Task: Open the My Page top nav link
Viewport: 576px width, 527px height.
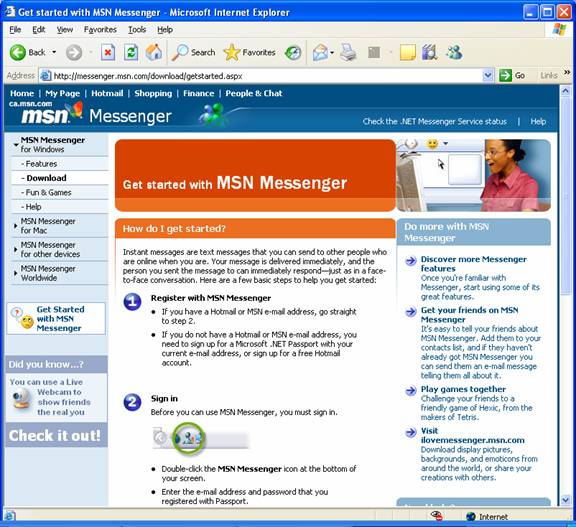Action: (x=62, y=93)
